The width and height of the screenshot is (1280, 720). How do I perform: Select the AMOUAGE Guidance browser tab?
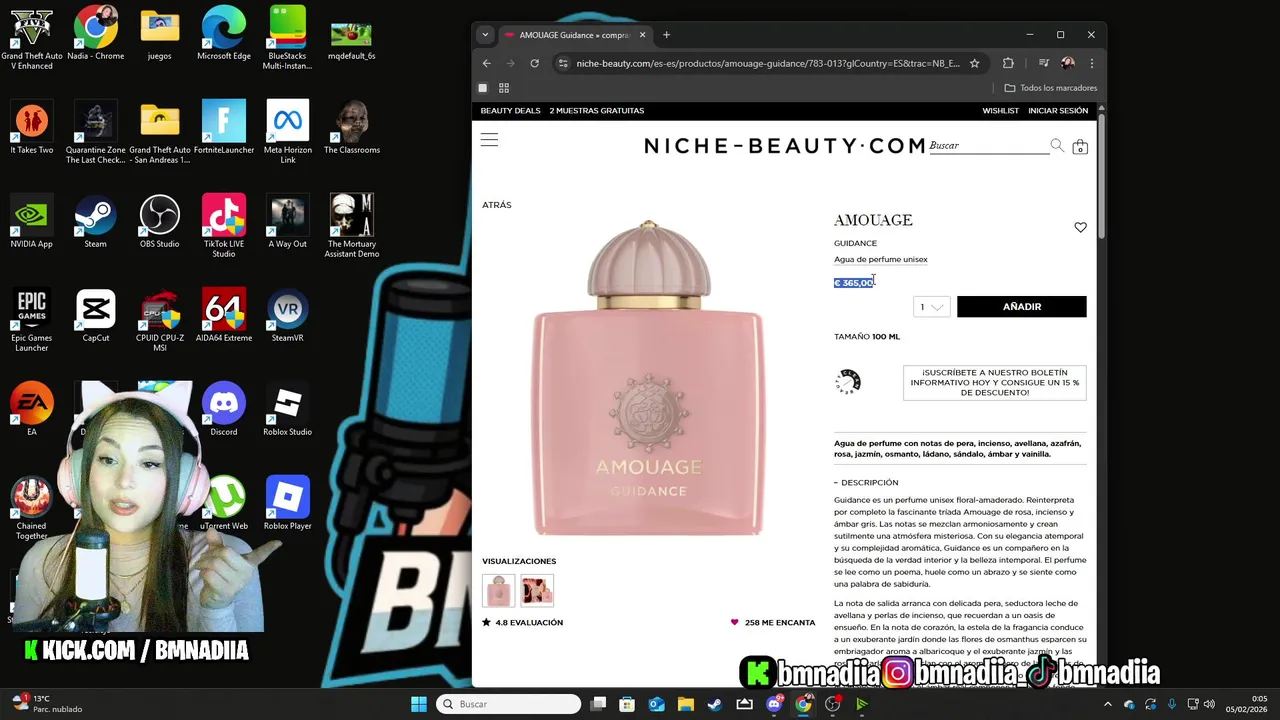point(574,35)
